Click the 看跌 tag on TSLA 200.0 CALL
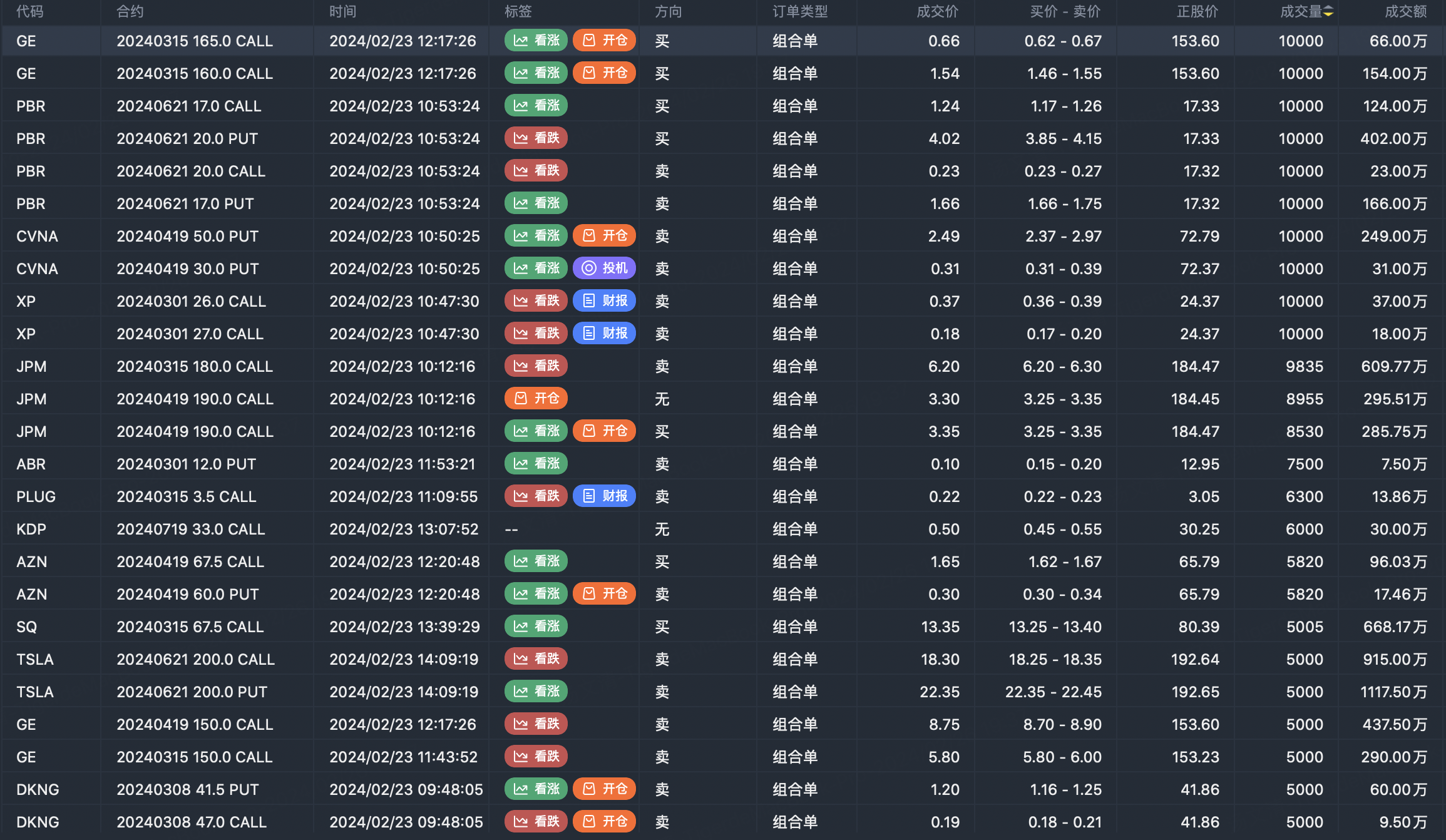The height and width of the screenshot is (840, 1446). tap(536, 659)
